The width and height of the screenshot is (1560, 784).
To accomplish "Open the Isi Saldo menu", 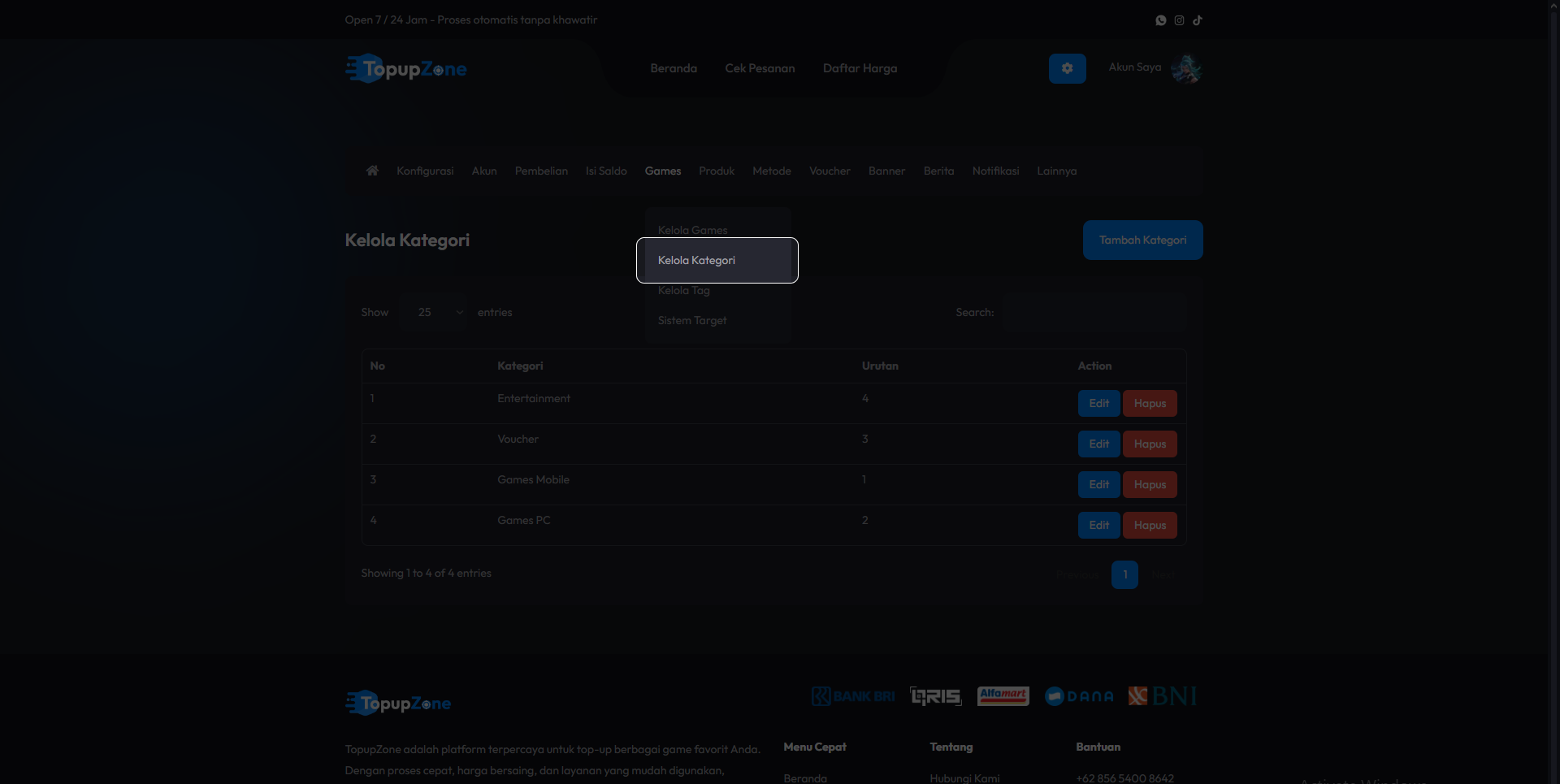I will [x=606, y=171].
